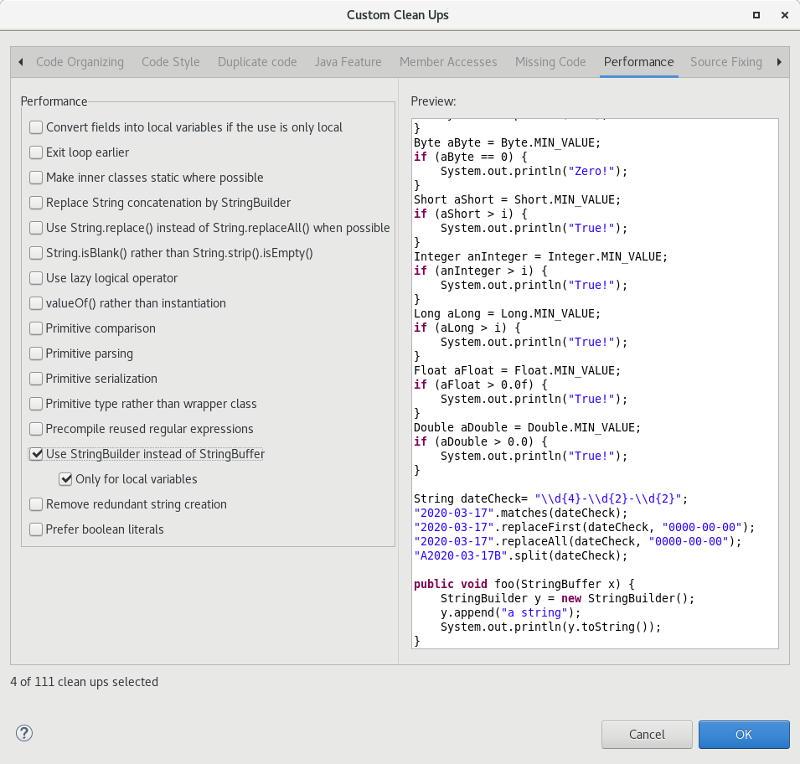Click 'public void foo(StringBuffer x) {' line
Viewport: 800px width, 764px height.
pyautogui.click(x=524, y=584)
